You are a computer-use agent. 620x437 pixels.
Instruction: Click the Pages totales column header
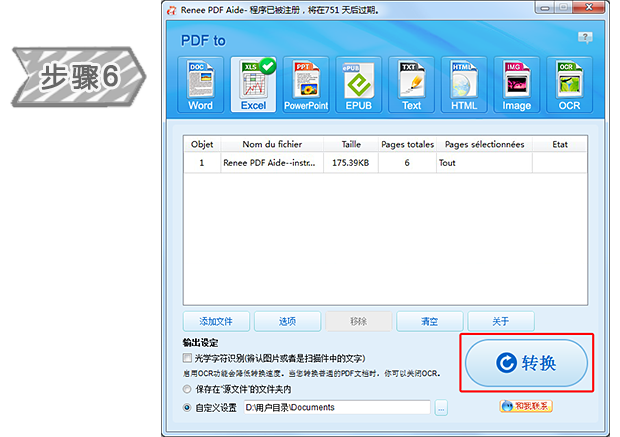pos(408,144)
